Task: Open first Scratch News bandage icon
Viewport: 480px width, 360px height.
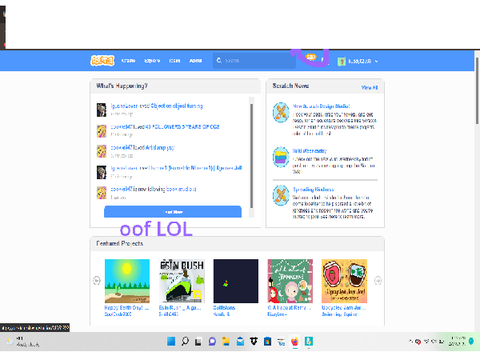Action: coord(281,112)
